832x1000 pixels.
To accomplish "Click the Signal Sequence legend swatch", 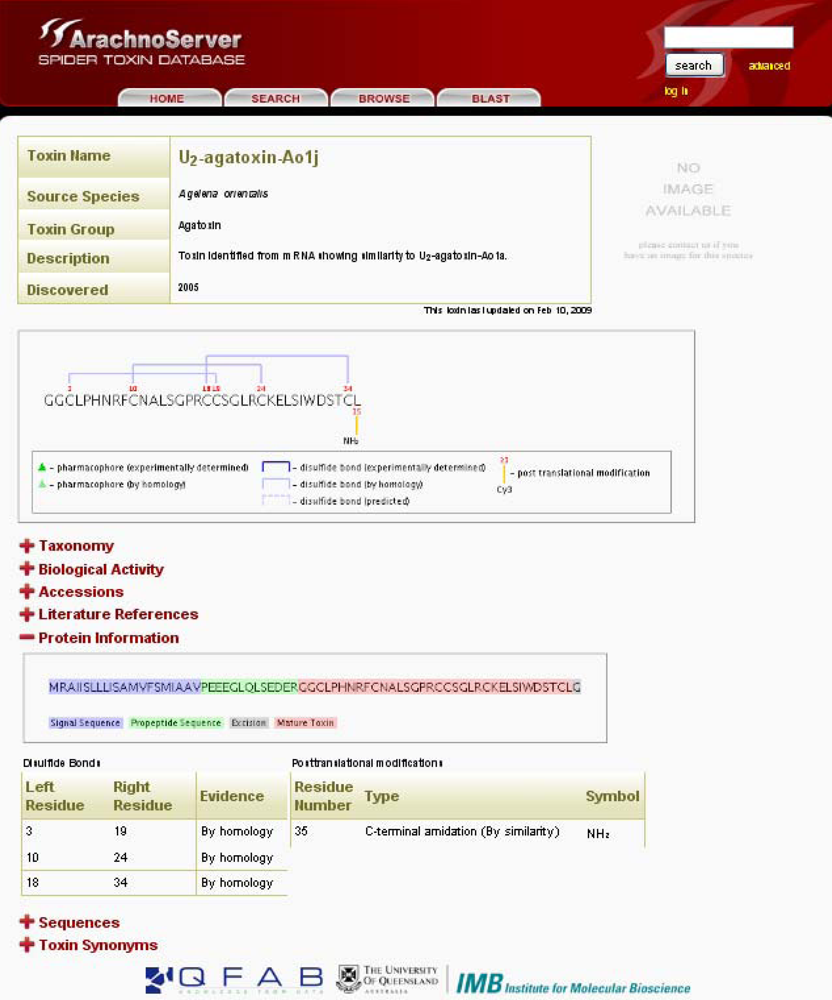I will pos(85,723).
